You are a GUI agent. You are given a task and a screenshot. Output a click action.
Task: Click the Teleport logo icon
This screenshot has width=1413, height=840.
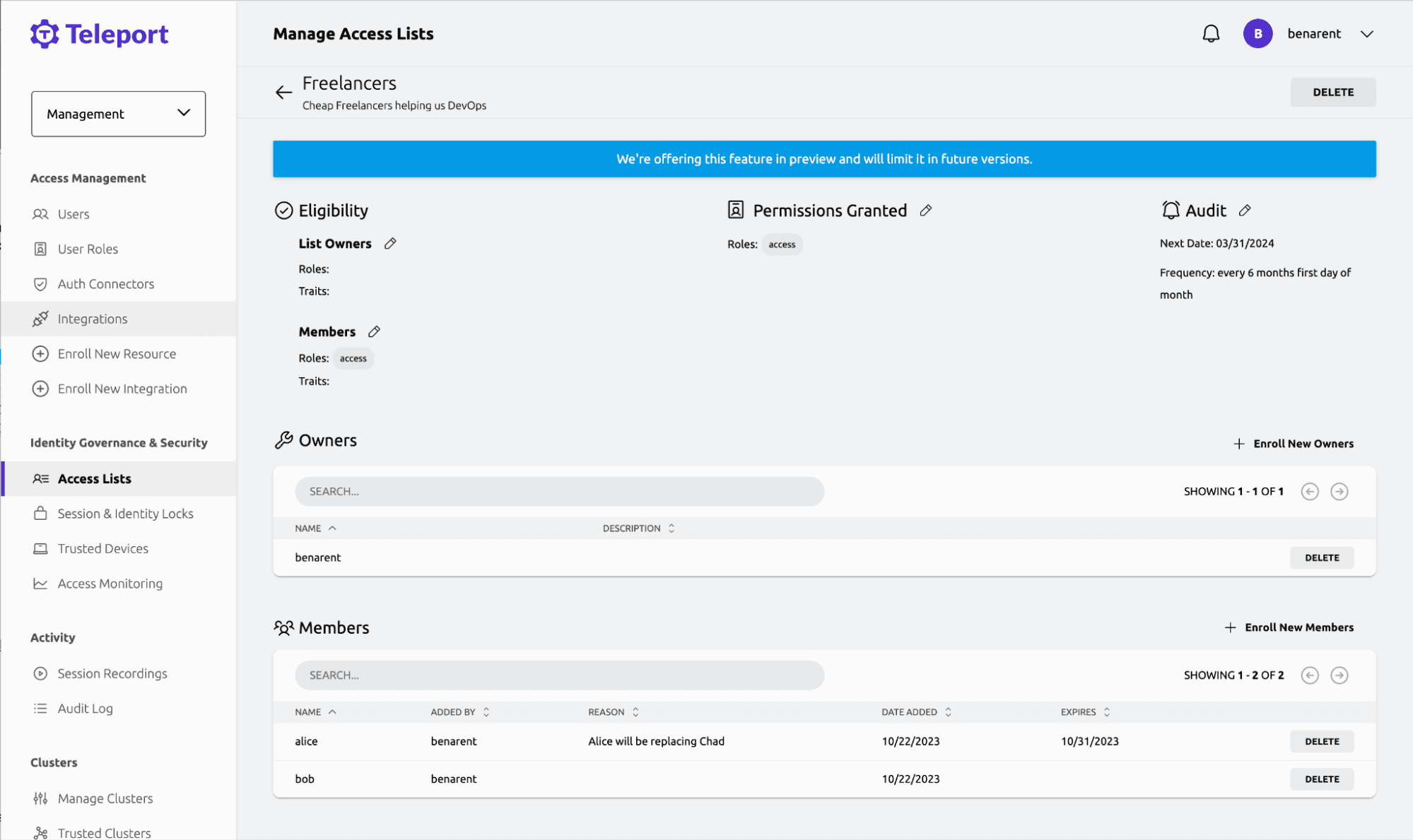point(43,33)
